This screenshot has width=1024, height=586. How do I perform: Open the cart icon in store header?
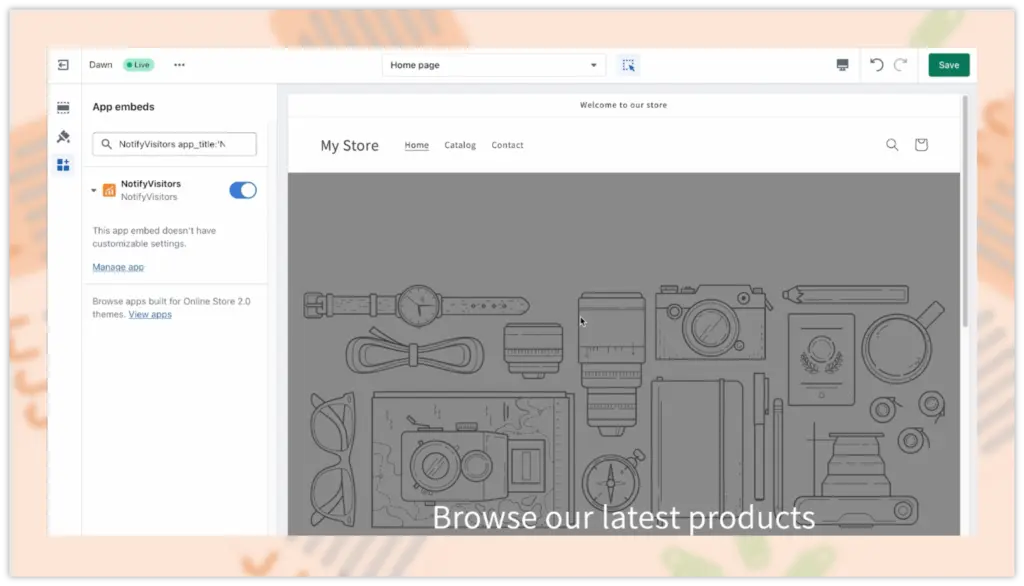tap(921, 145)
